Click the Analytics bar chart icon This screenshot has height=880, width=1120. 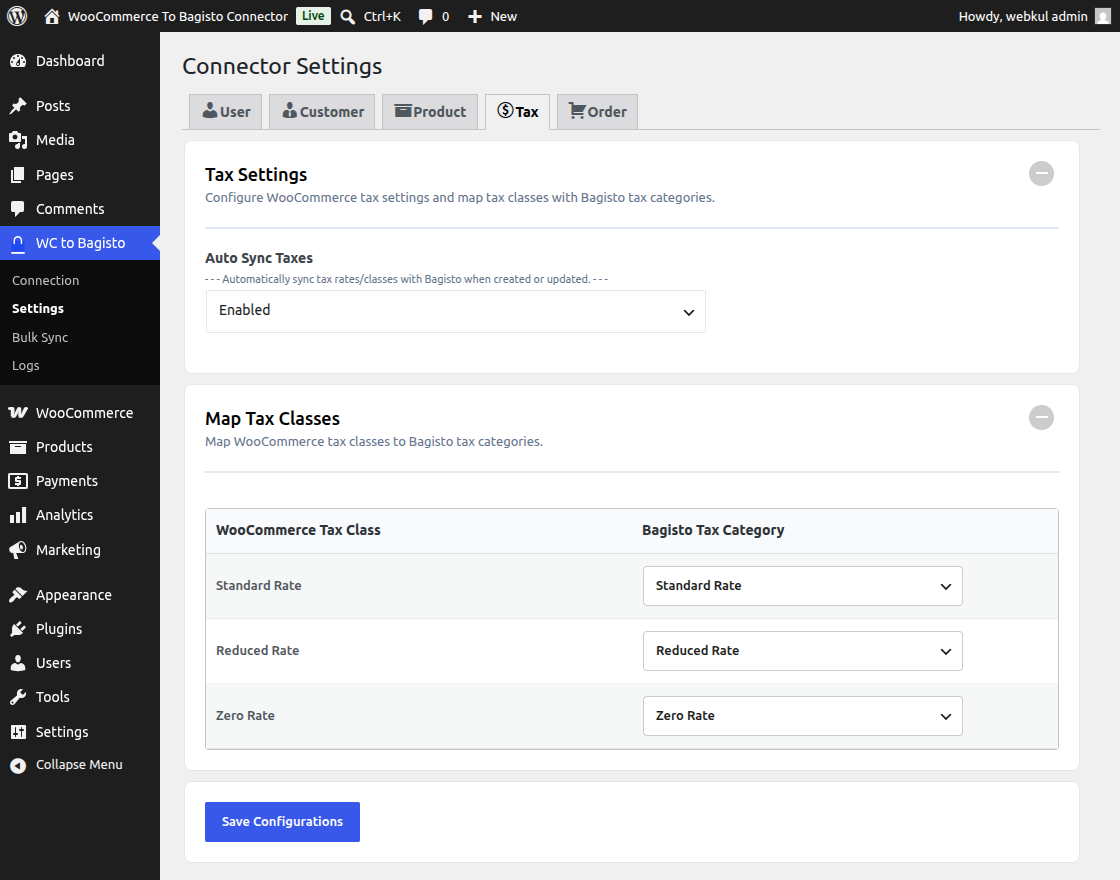[18, 515]
